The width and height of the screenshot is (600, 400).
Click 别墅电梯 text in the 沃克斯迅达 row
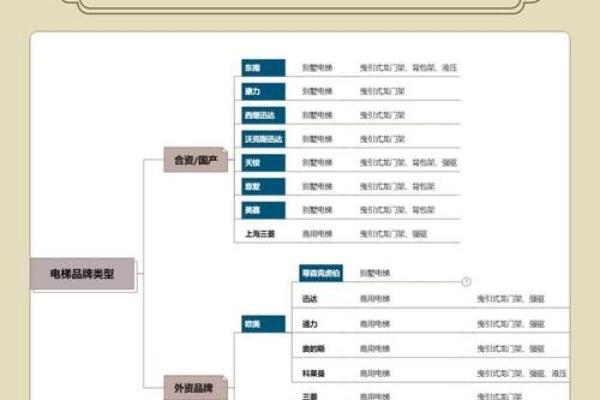tap(317, 139)
